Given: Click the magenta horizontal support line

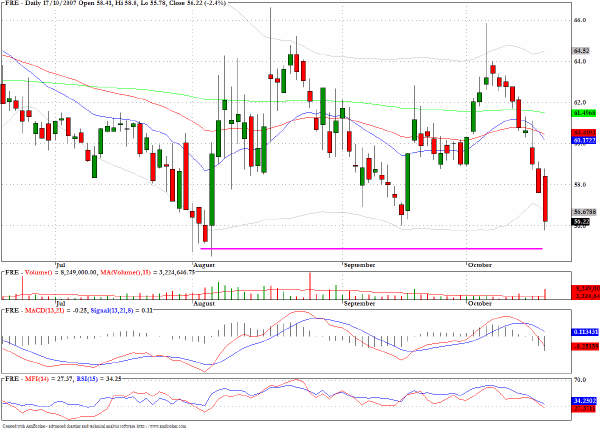Looking at the screenshot, I should [371, 249].
